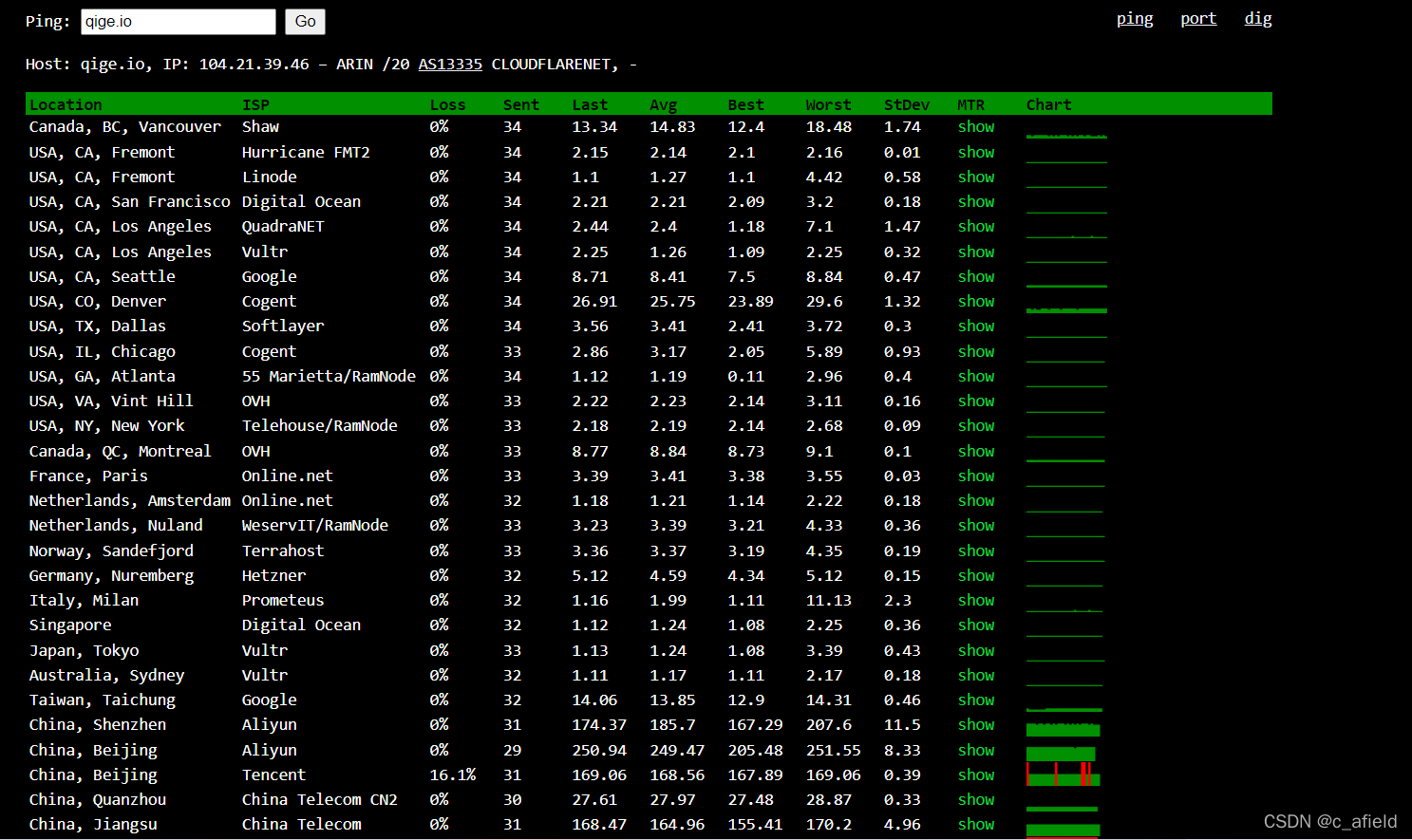Image resolution: width=1412 pixels, height=840 pixels.
Task: Show MTR for Dallas Softlayer
Action: [x=976, y=326]
